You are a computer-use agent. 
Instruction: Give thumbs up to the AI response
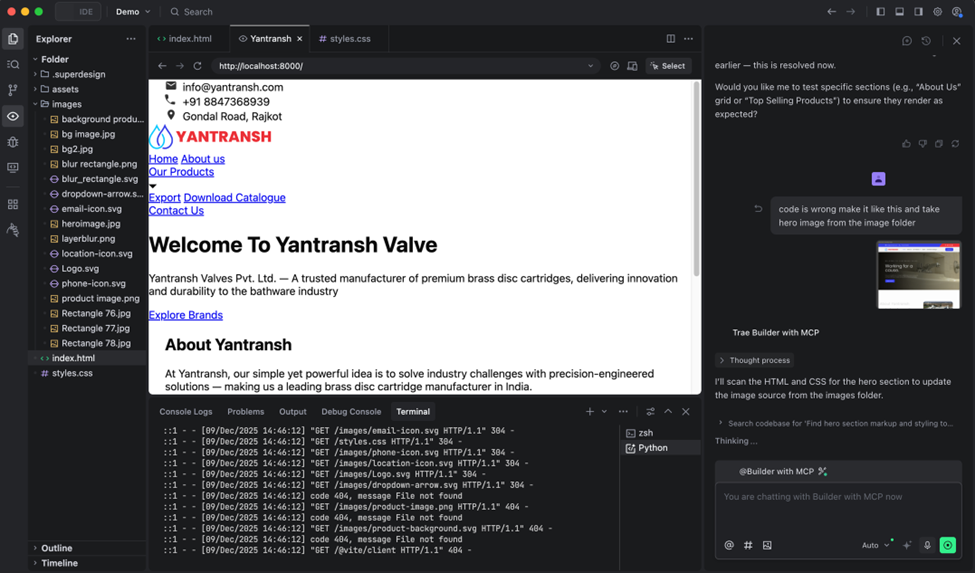tap(907, 144)
